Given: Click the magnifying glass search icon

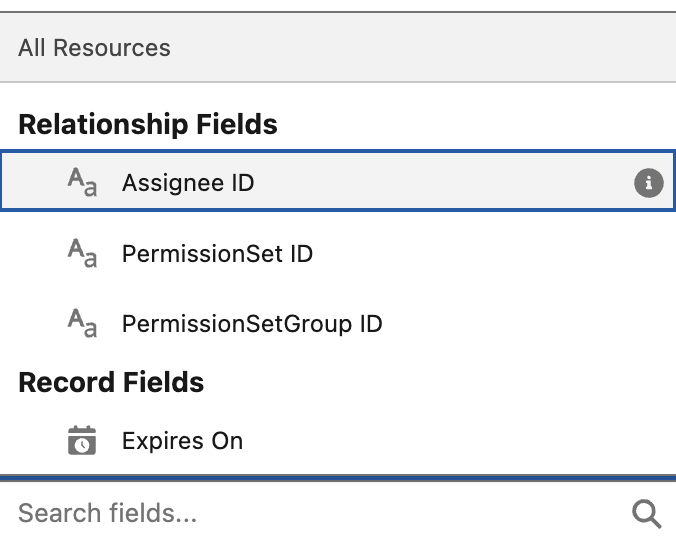Looking at the screenshot, I should click(x=647, y=514).
